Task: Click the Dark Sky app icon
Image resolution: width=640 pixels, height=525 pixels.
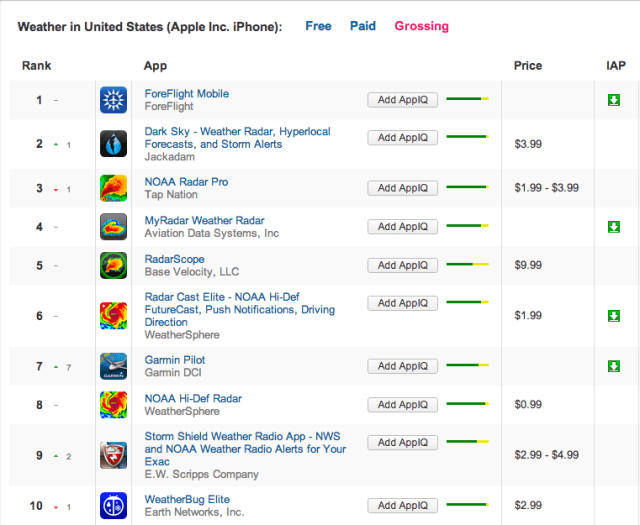Action: (113, 144)
